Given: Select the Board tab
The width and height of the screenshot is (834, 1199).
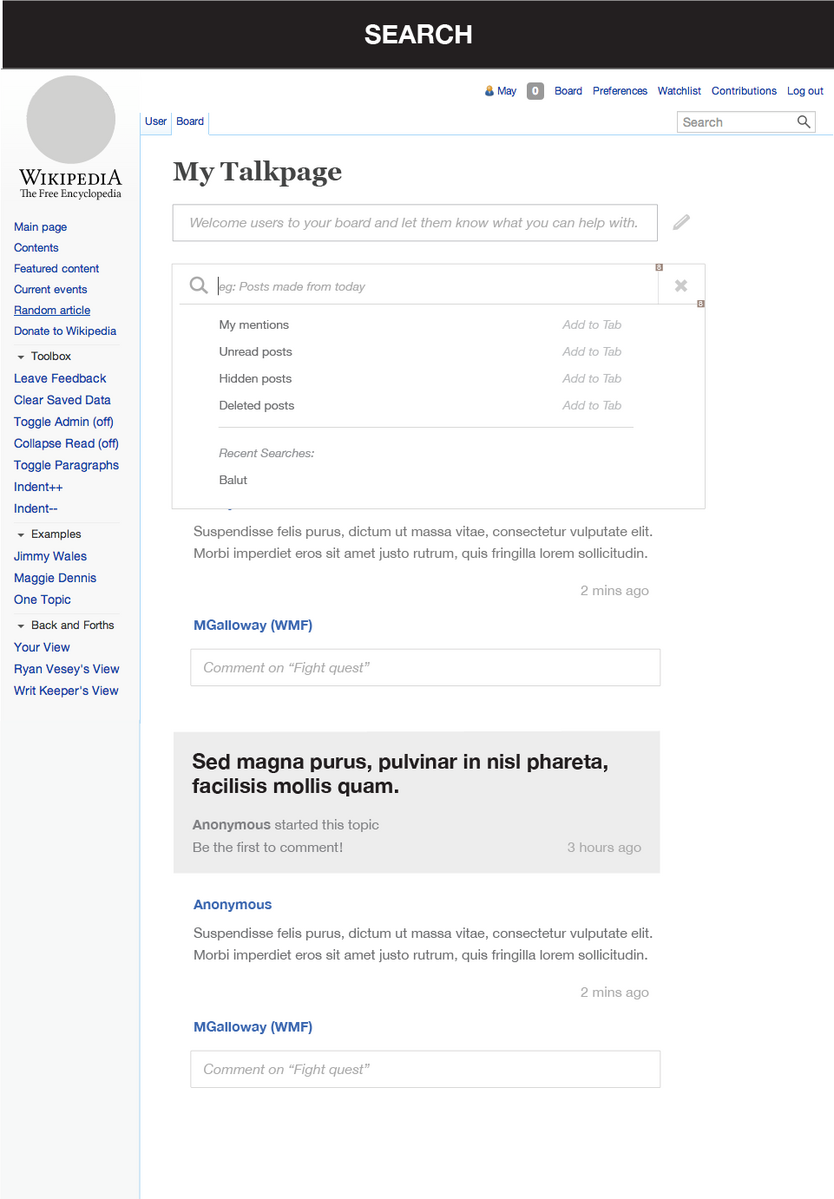Looking at the screenshot, I should tap(190, 122).
